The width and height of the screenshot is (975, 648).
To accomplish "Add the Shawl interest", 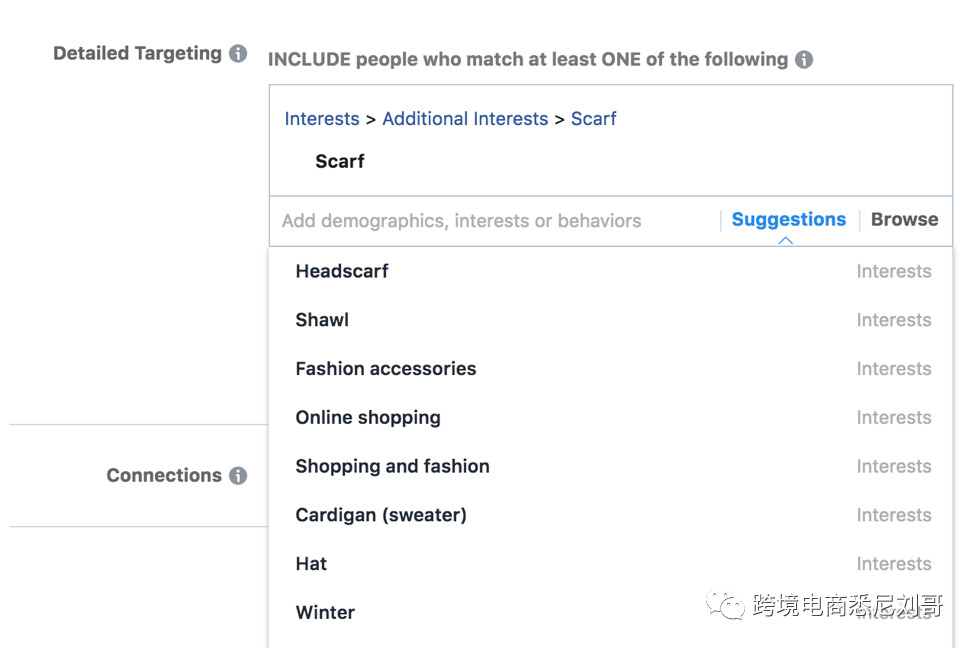I will (321, 320).
